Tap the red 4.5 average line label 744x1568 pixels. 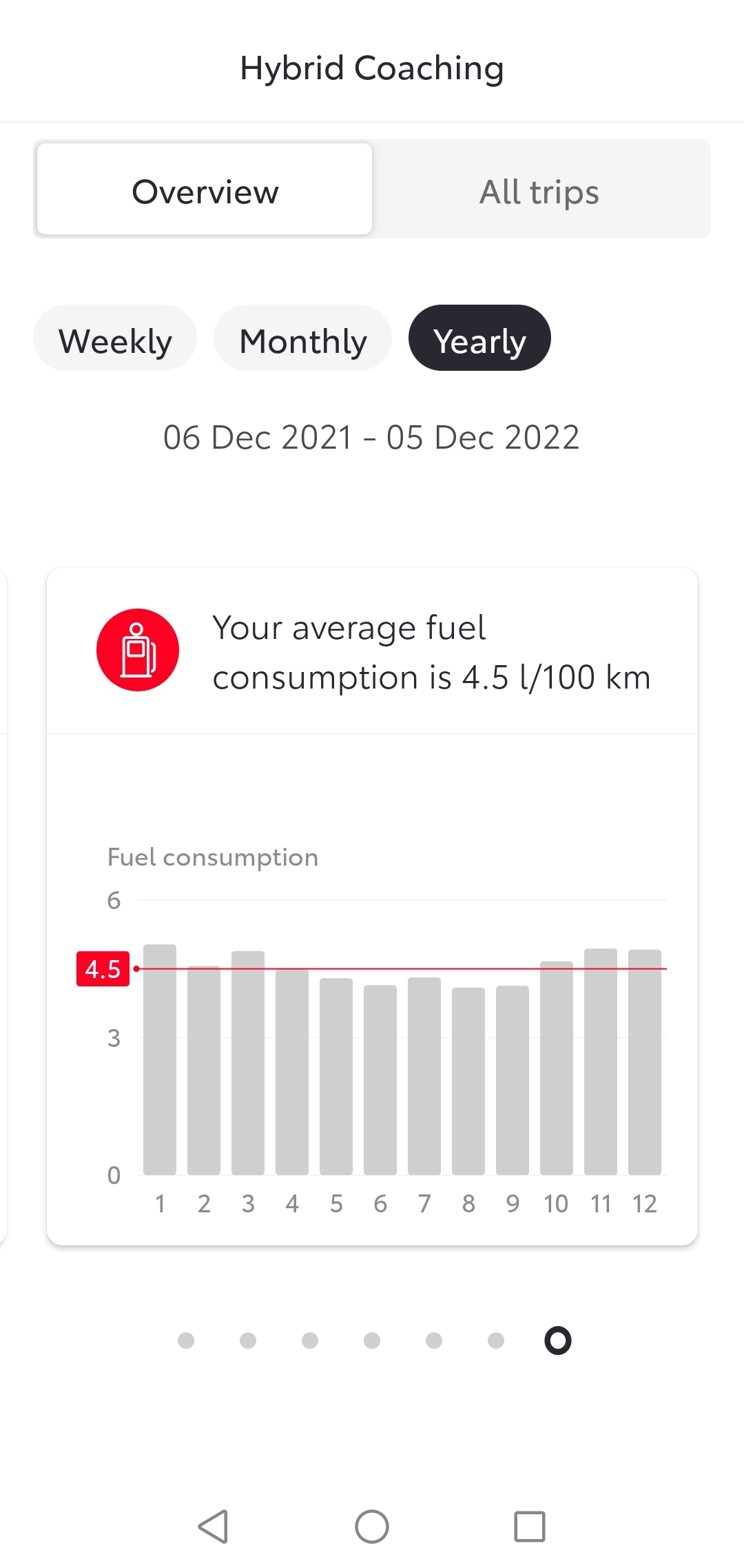[103, 969]
